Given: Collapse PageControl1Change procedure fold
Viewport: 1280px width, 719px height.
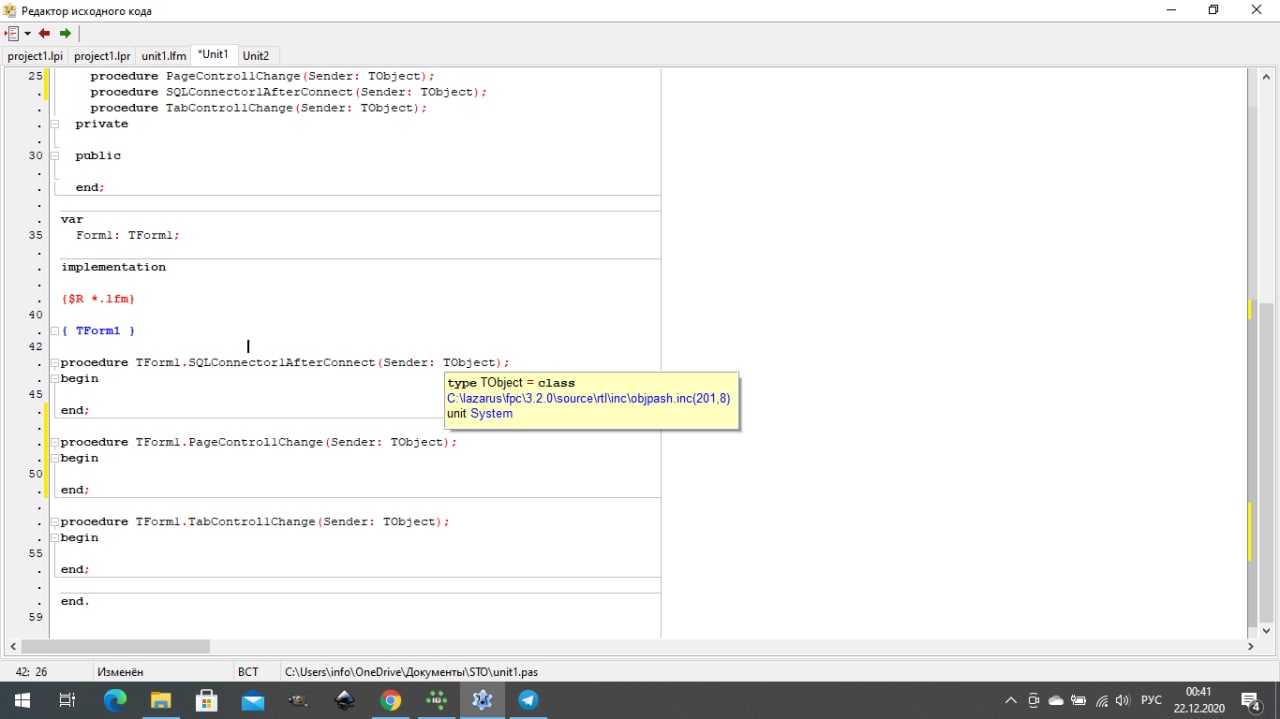Looking at the screenshot, I should tap(54, 442).
